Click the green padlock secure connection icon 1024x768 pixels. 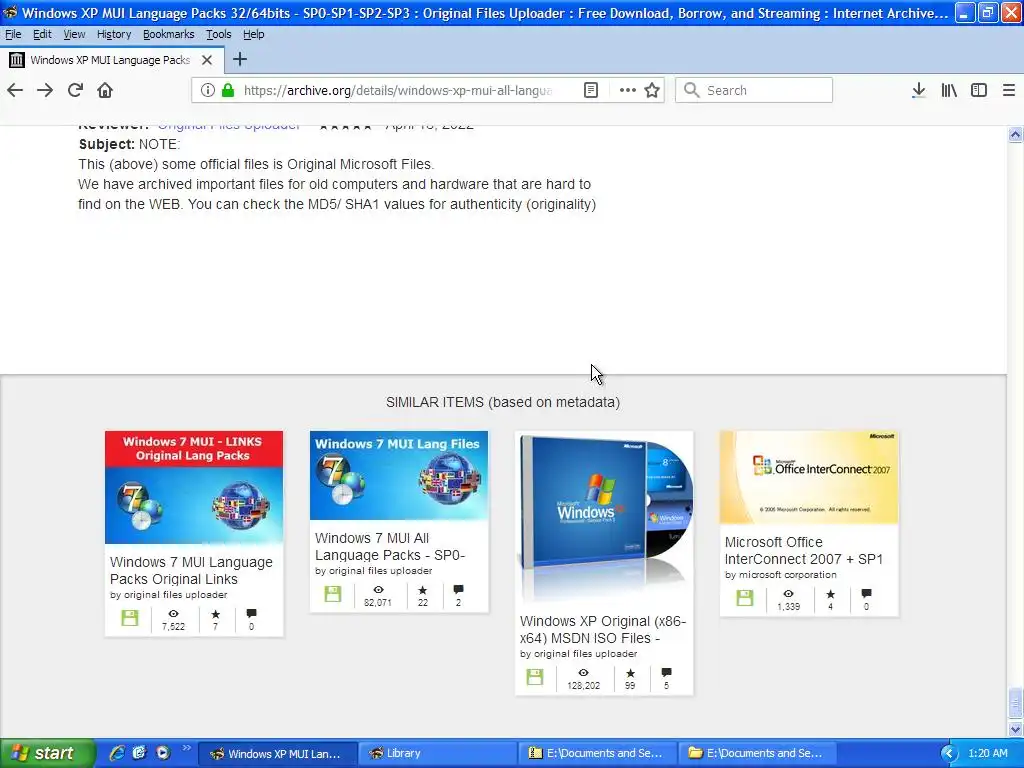pyautogui.click(x=228, y=90)
